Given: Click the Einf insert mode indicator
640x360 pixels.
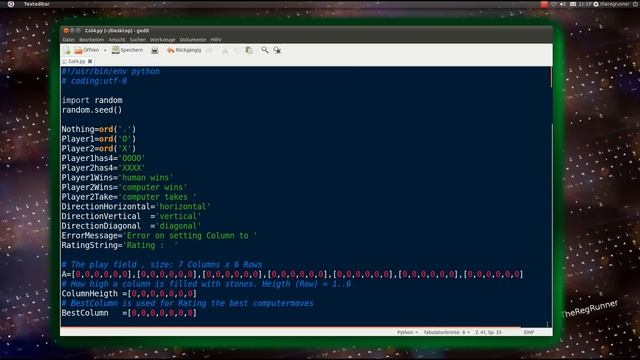Looking at the screenshot, I should point(529,332).
